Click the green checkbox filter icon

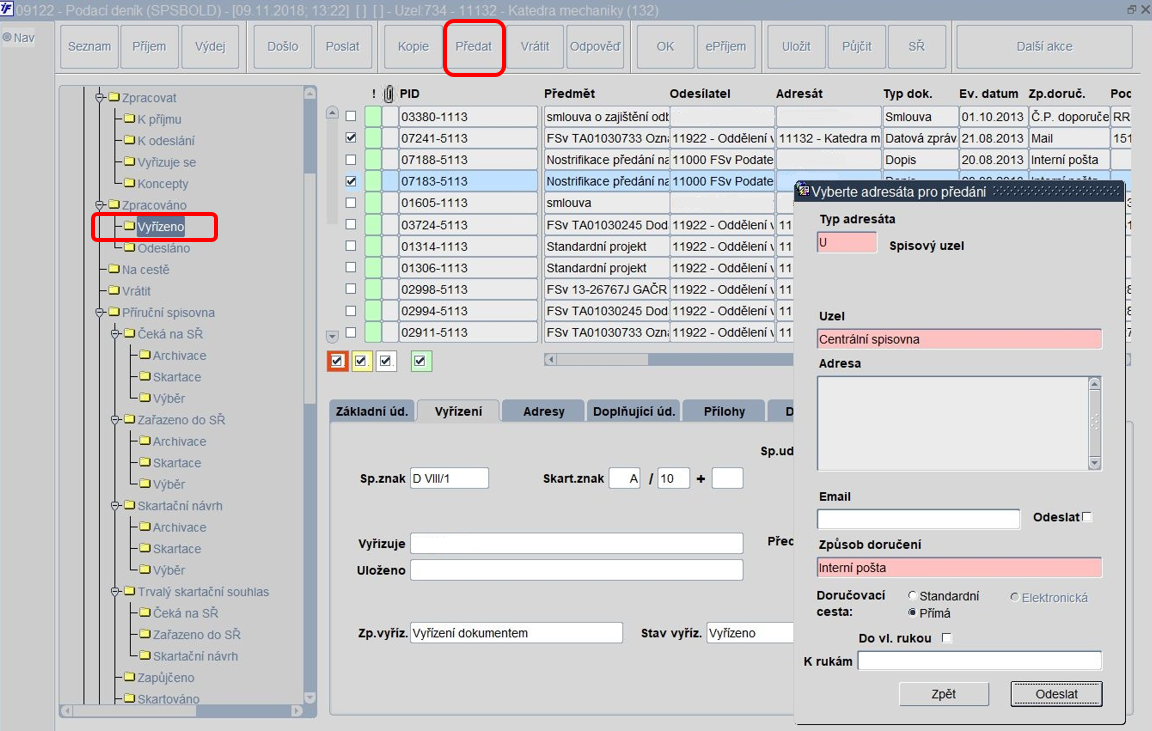(x=421, y=361)
